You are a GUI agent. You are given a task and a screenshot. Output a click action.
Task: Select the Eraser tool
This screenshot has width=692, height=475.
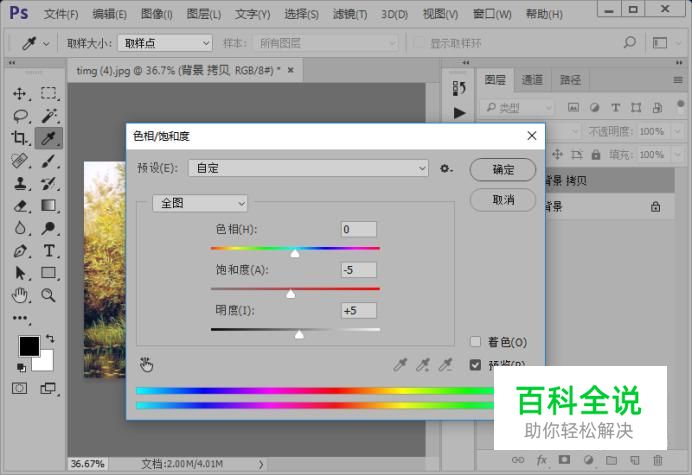click(20, 206)
